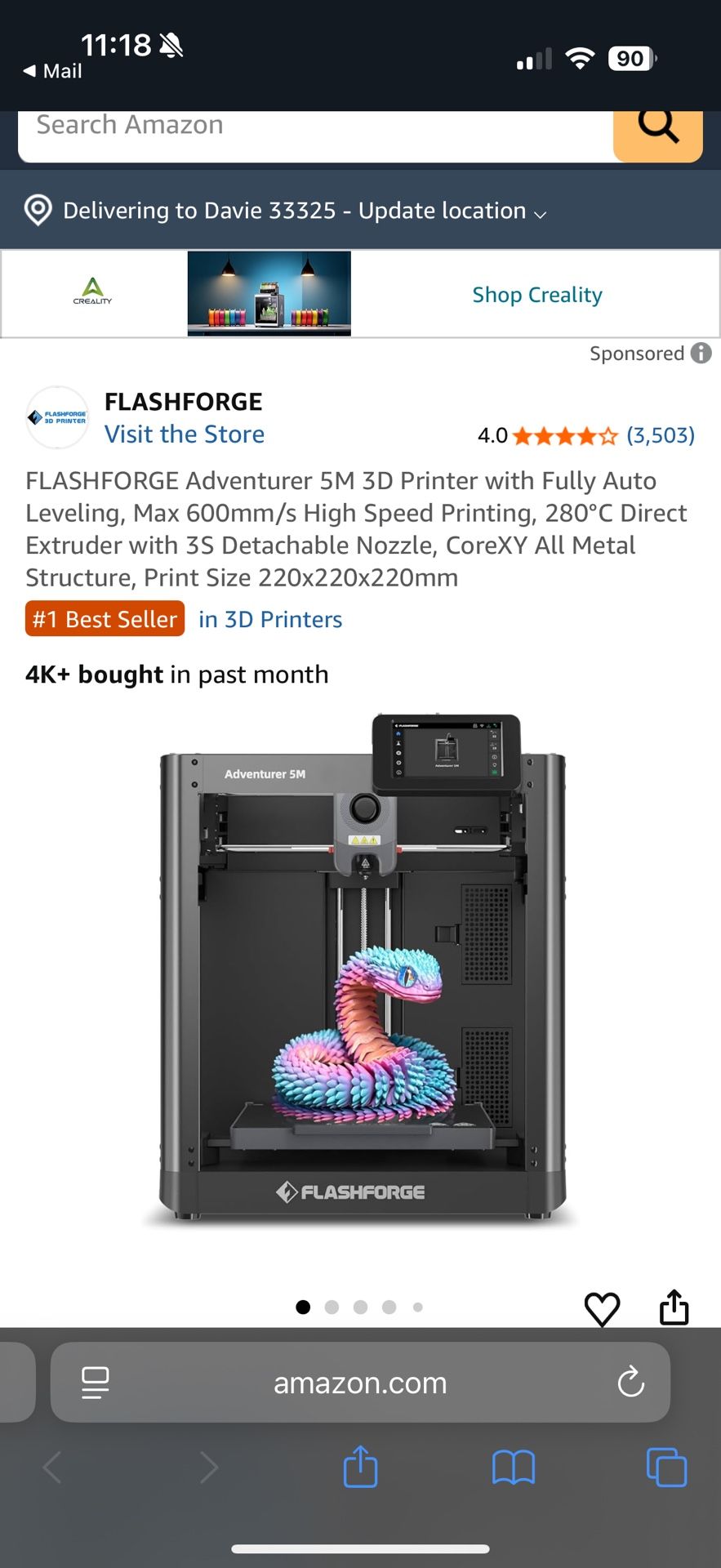Open the Shop Creality sponsored link
This screenshot has width=721, height=1568.
coord(537,294)
